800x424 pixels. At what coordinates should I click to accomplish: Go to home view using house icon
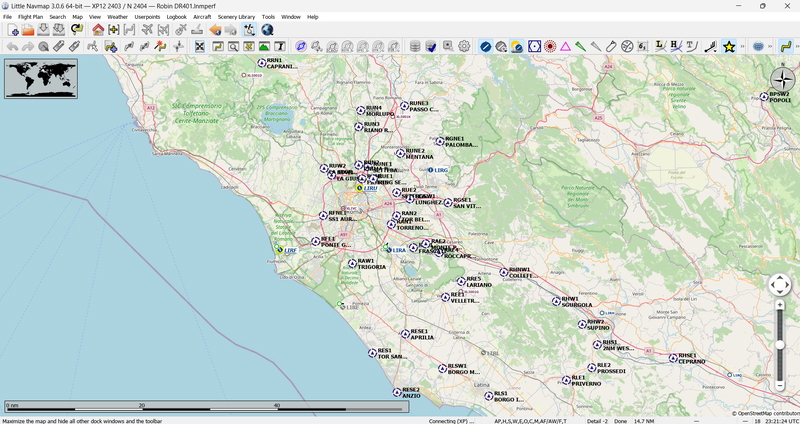[x=98, y=30]
